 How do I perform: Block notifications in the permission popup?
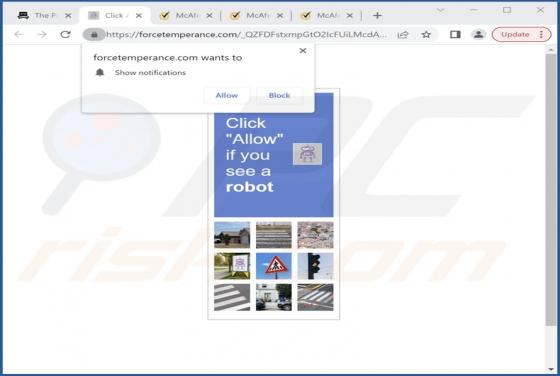[279, 95]
